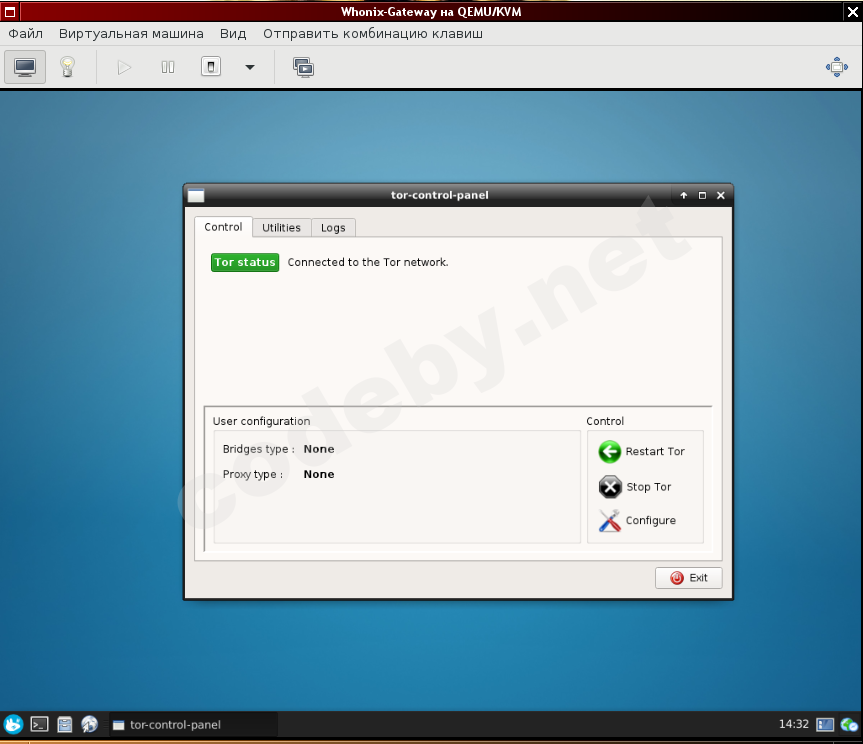Click the 14:32 clock
The width and height of the screenshot is (863, 744).
coord(794,724)
